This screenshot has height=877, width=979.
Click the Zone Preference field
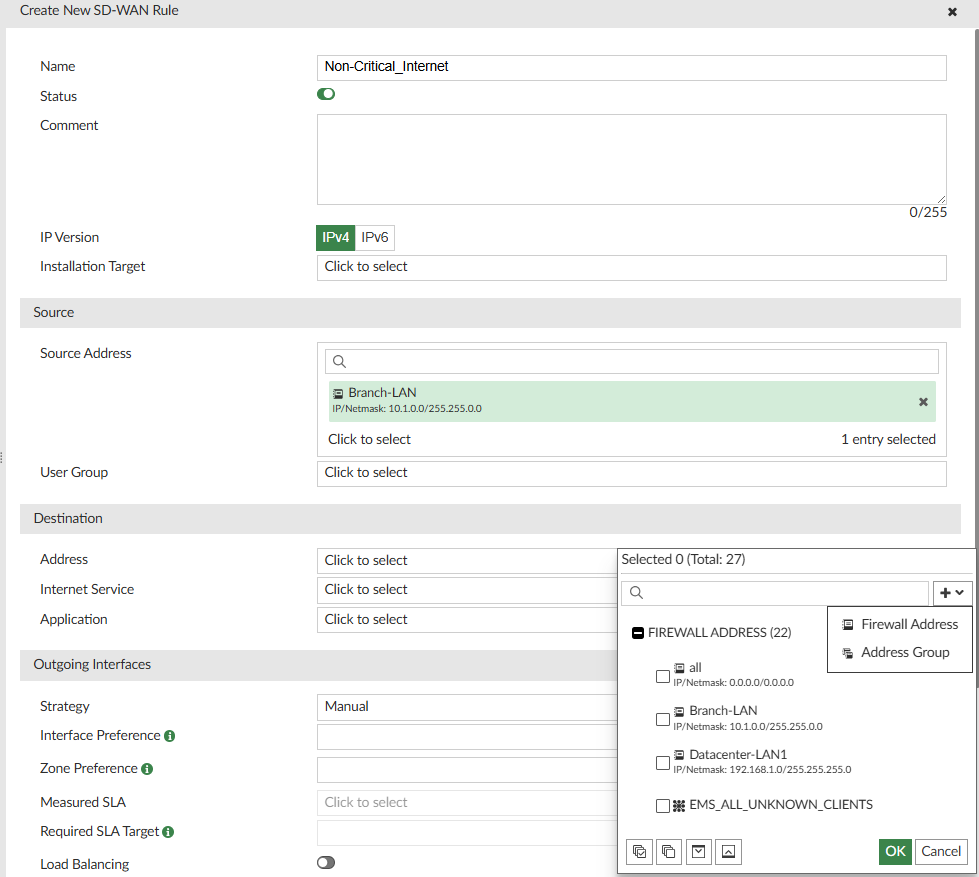click(x=467, y=770)
